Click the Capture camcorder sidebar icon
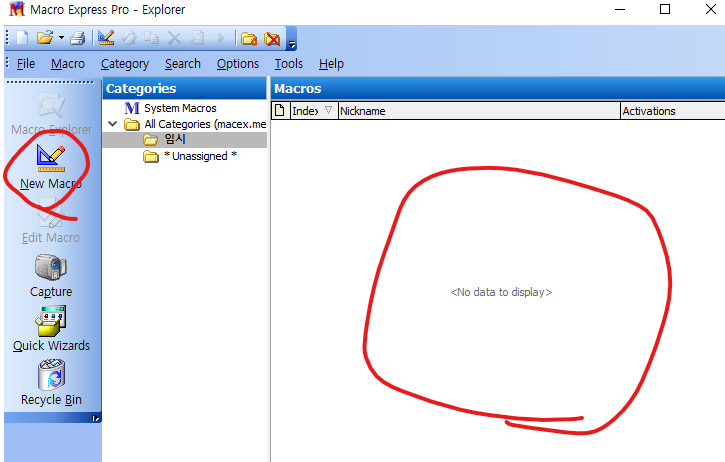The height and width of the screenshot is (462, 725). coord(51,276)
